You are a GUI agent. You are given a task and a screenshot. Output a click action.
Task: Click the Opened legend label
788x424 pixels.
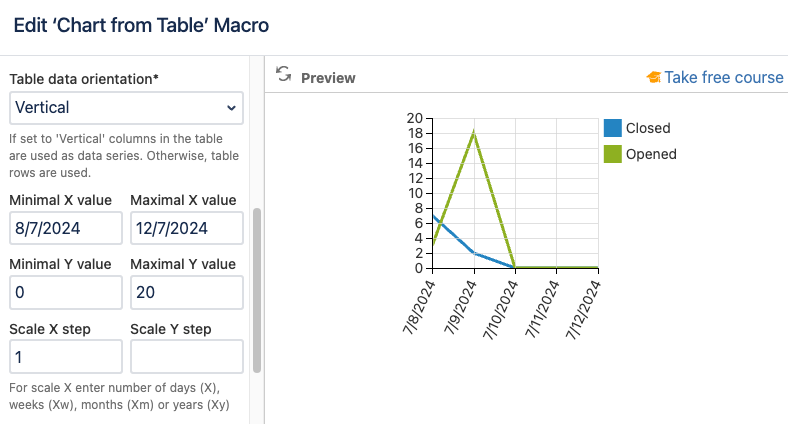[x=651, y=154]
